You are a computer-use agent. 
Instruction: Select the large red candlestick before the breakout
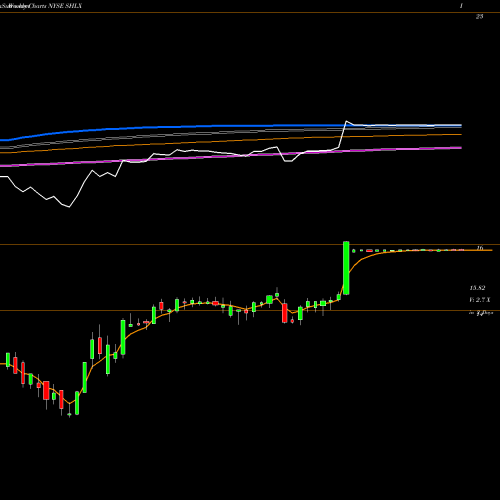[x=284, y=312]
